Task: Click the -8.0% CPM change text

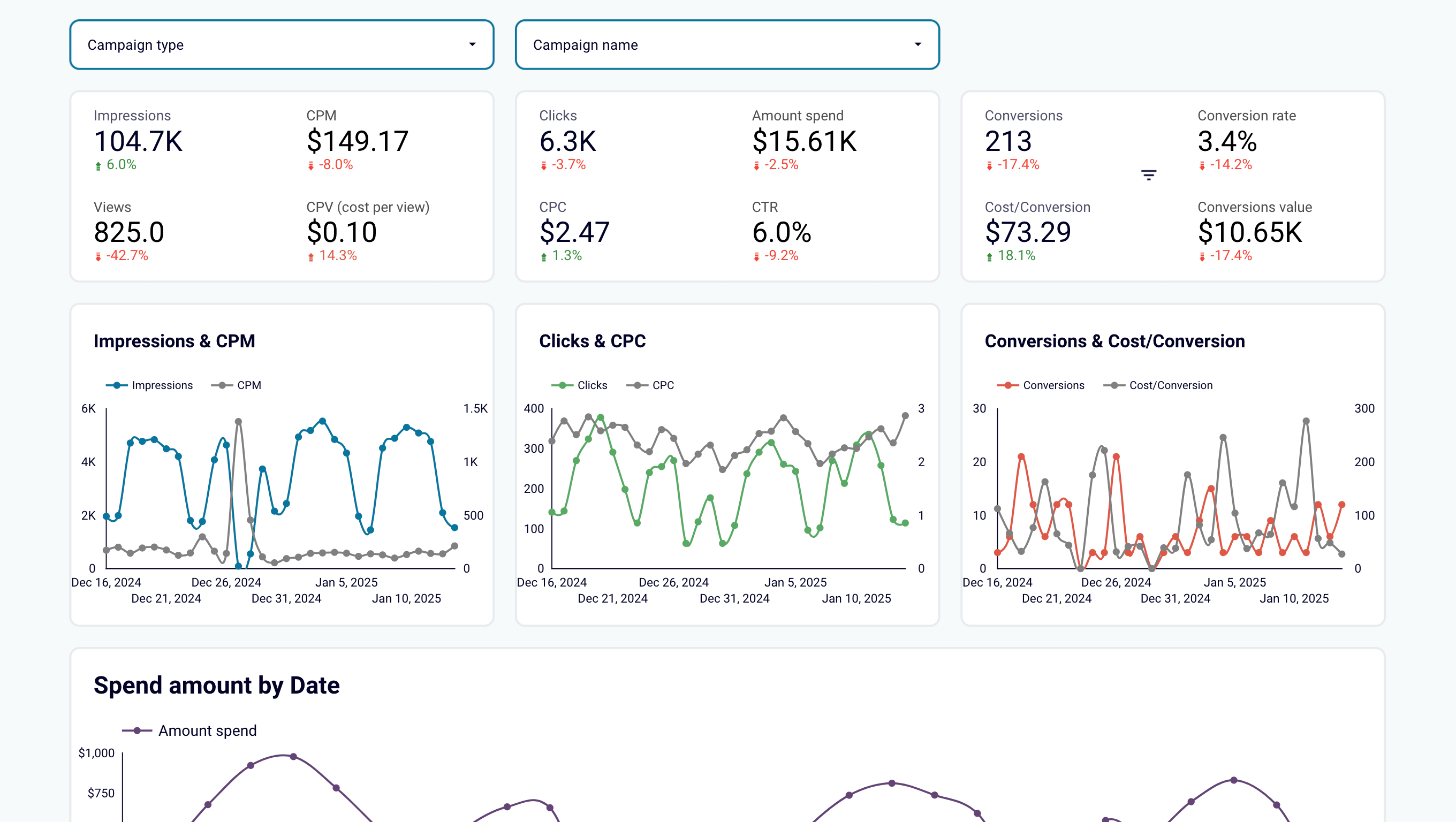Action: click(x=336, y=164)
